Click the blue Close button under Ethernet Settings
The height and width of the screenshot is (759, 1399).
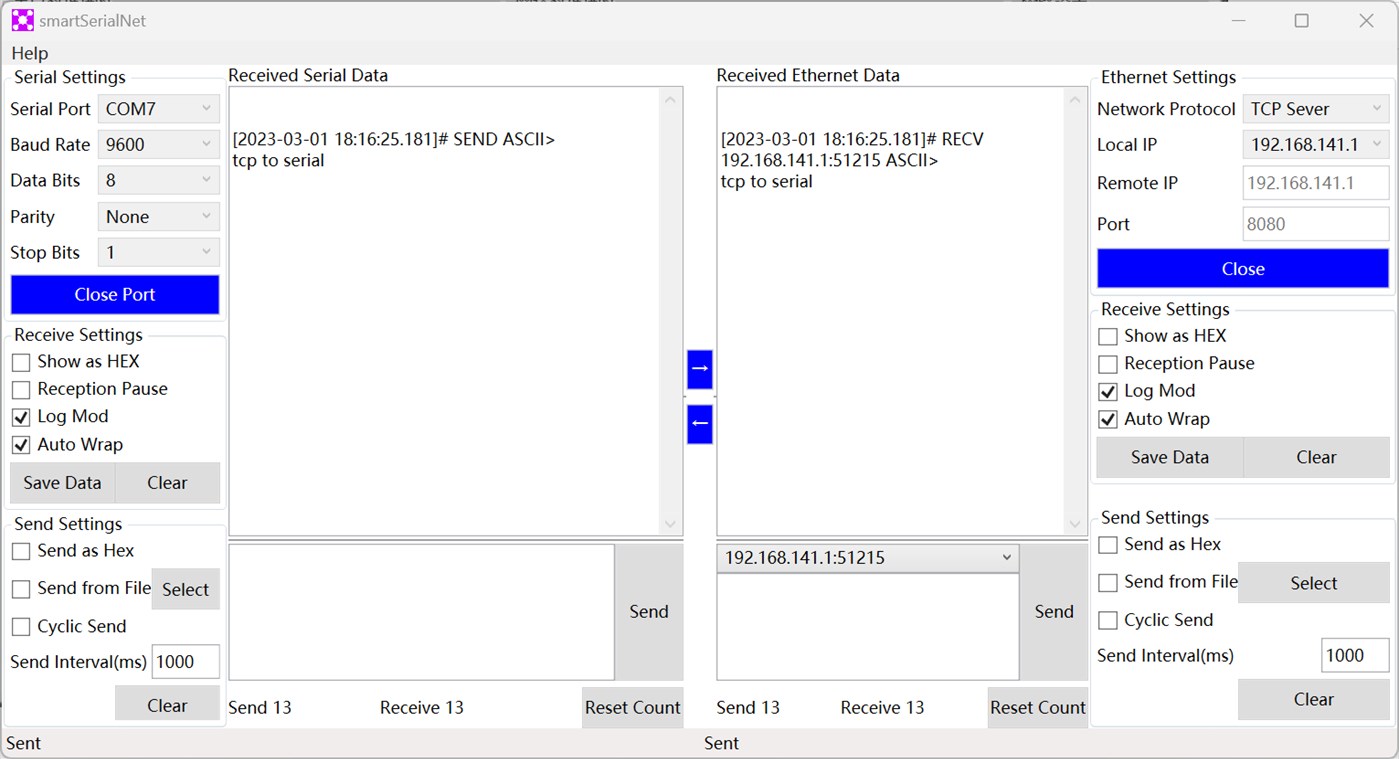(1242, 268)
